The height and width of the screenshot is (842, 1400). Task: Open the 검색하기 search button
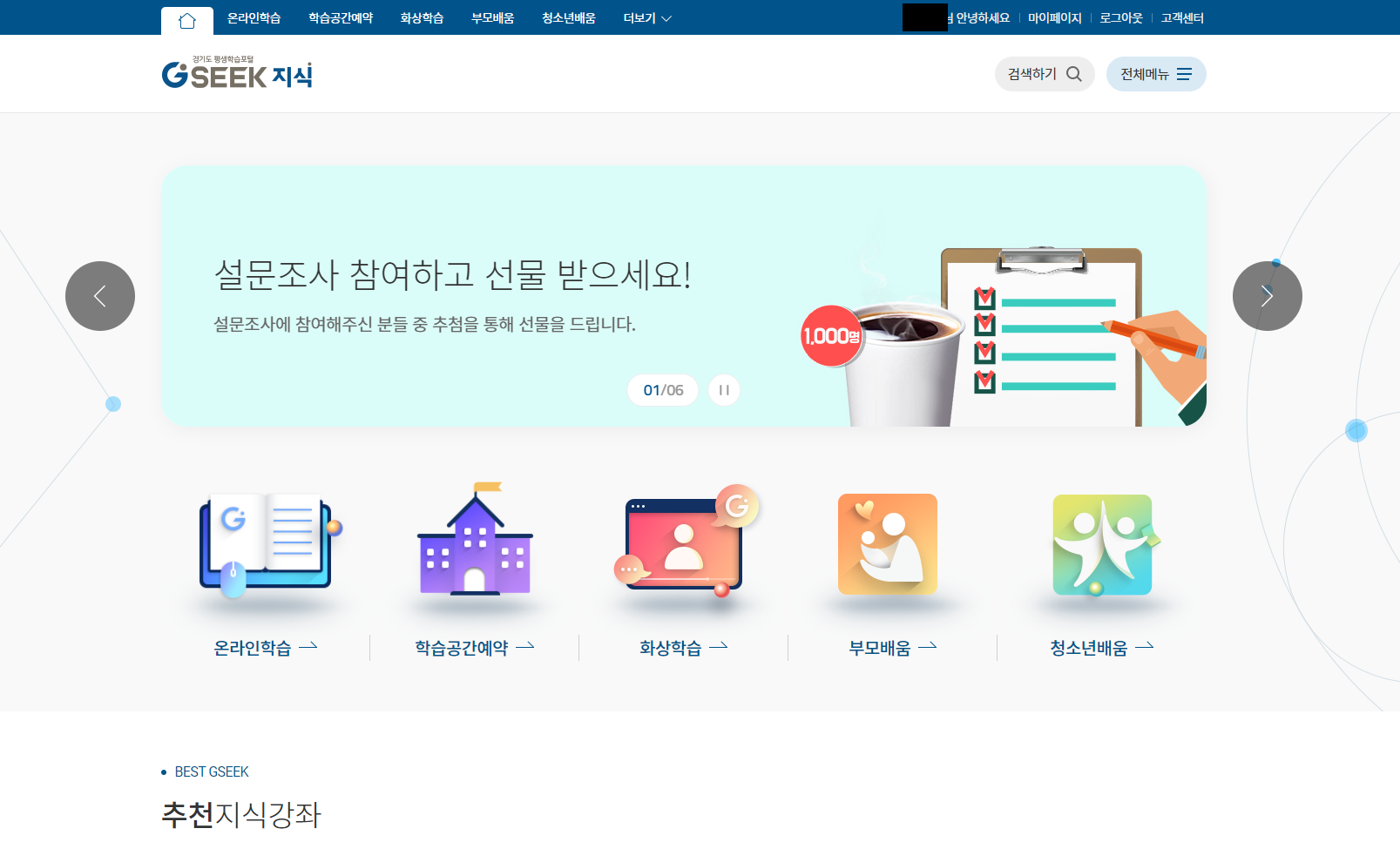(x=1045, y=74)
